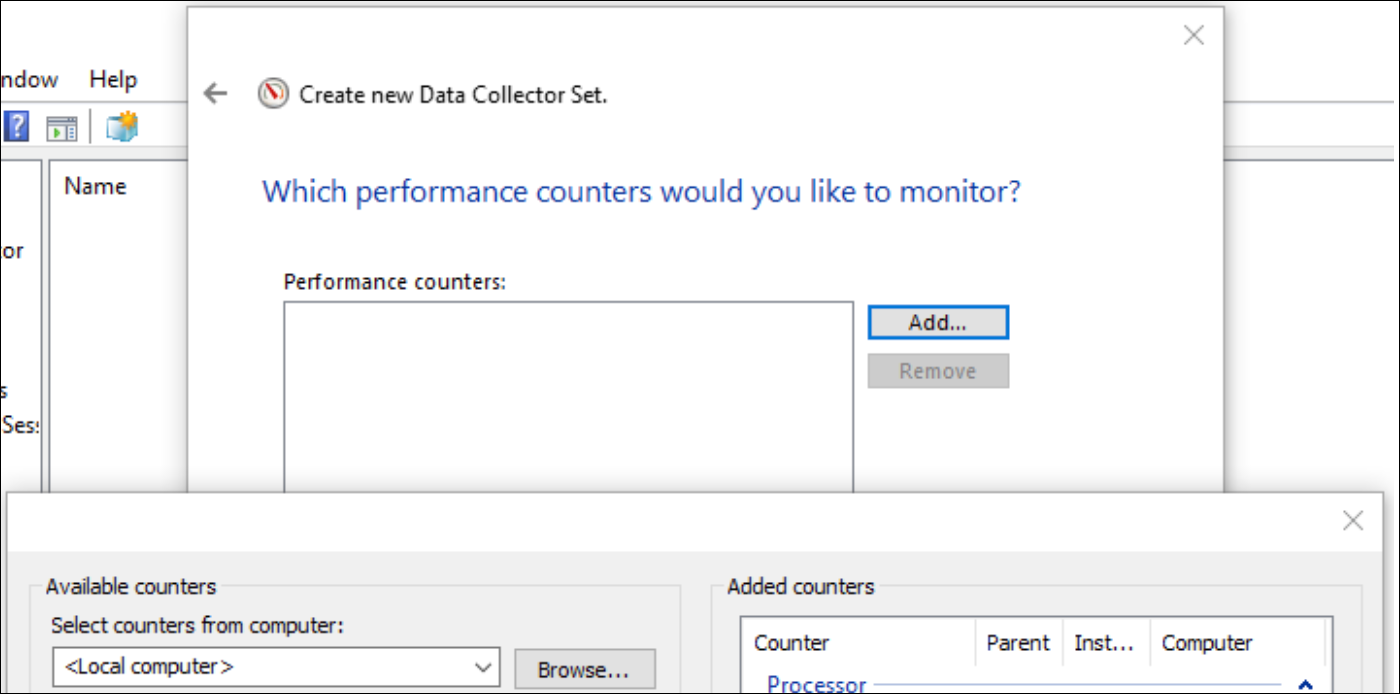Open the Window menu
The image size is (1400, 694).
pyautogui.click(x=28, y=79)
